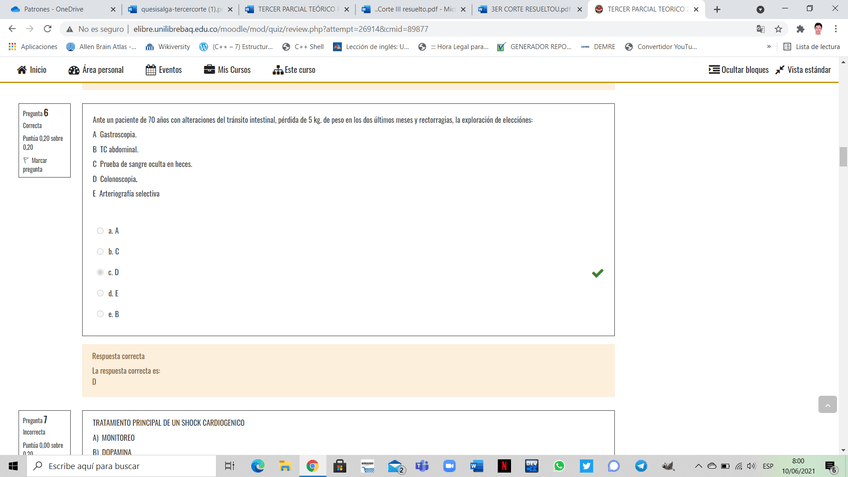Screen dimensions: 848x477
Task: Open the DEMRE bookmark
Action: click(x=598, y=47)
